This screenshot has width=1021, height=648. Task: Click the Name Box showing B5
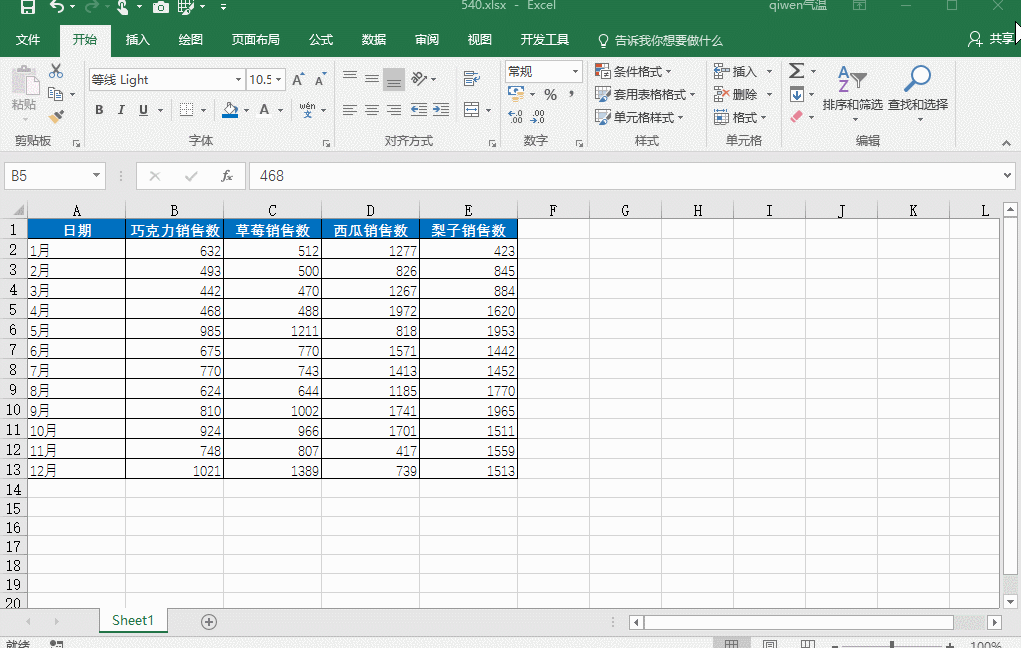[x=46, y=176]
